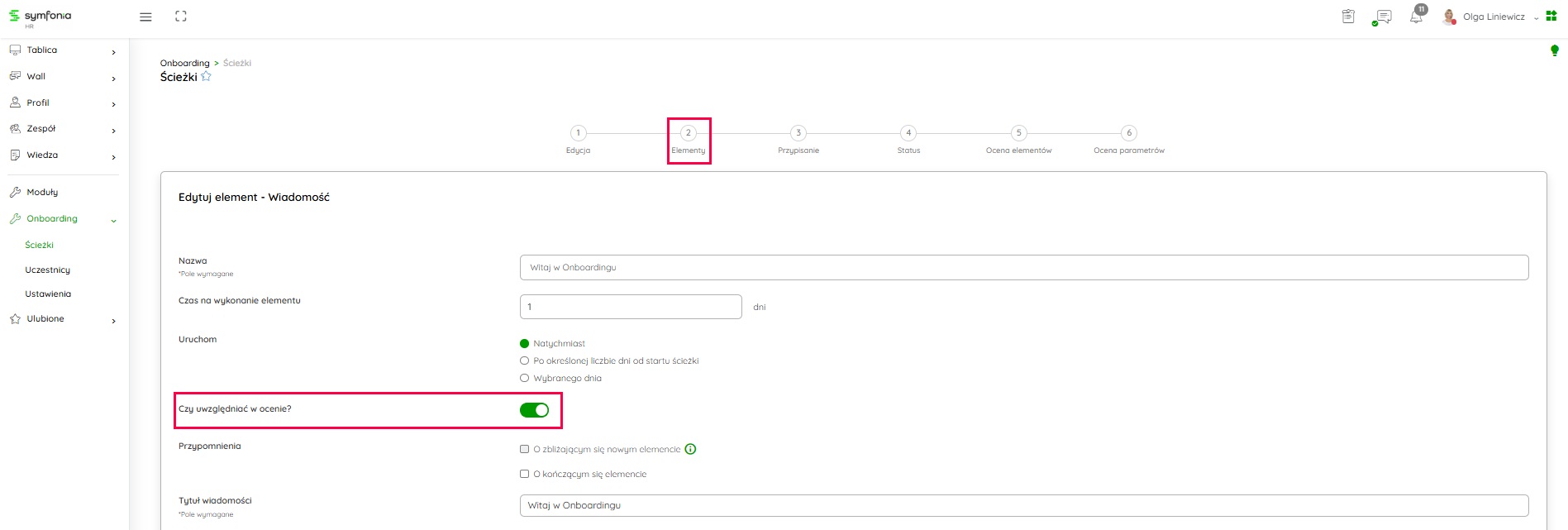Mark Ścieżki as favorite with star
The width and height of the screenshot is (1568, 530).
coord(207,77)
